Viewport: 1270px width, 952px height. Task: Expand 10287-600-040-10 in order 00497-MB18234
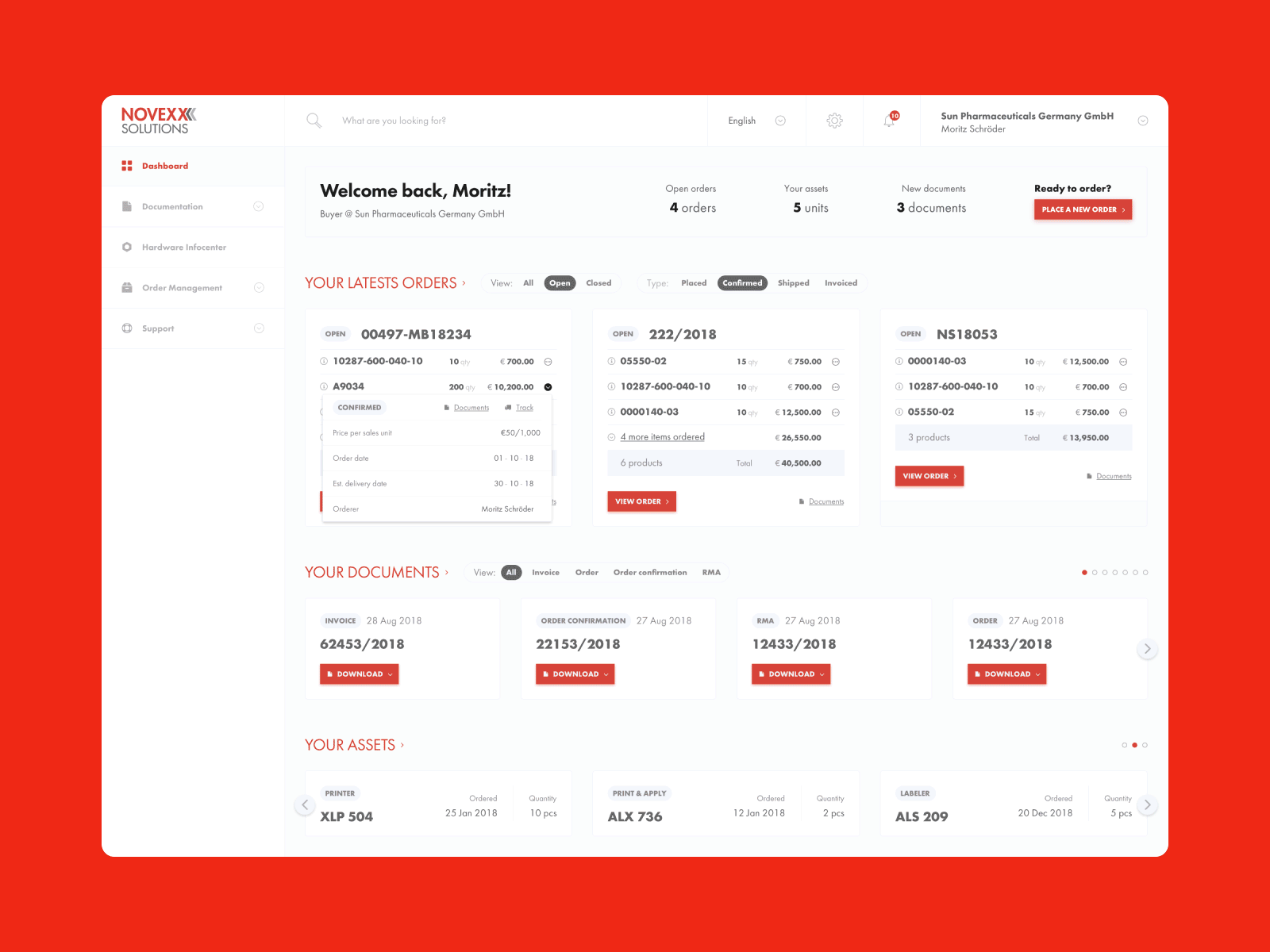[x=548, y=362]
